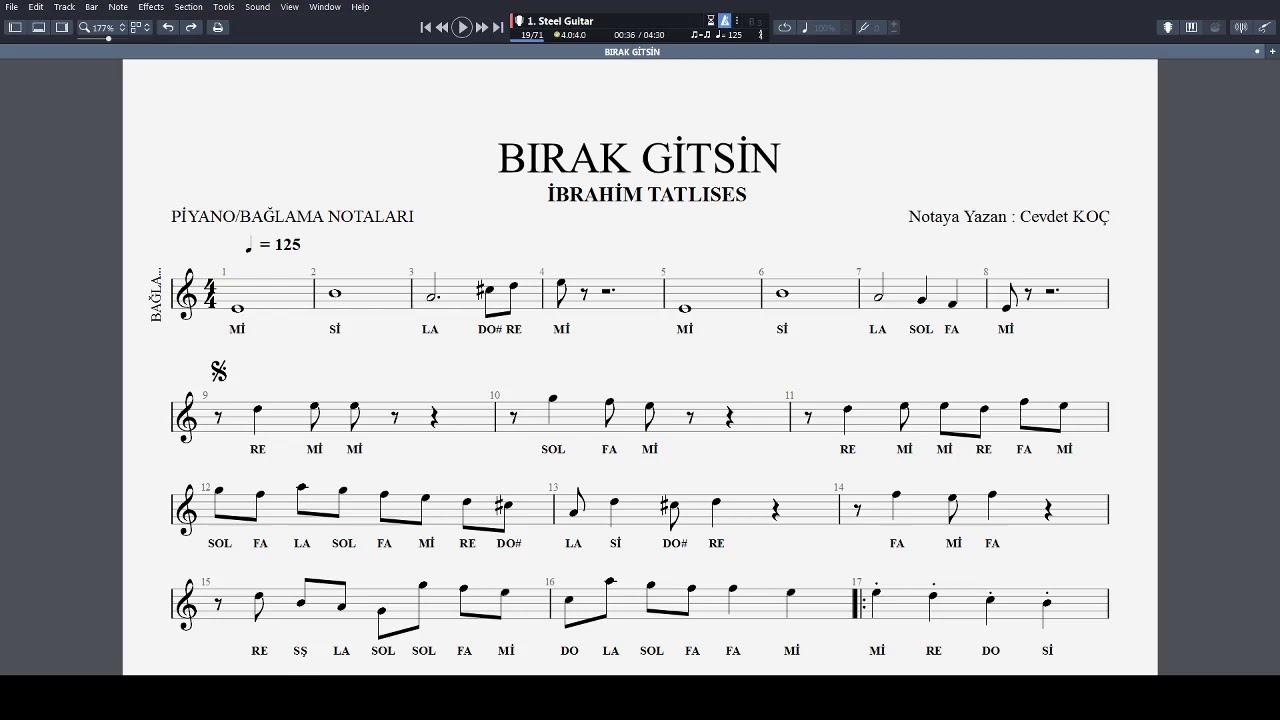The width and height of the screenshot is (1280, 720).
Task: Print the score
Action: tap(217, 27)
